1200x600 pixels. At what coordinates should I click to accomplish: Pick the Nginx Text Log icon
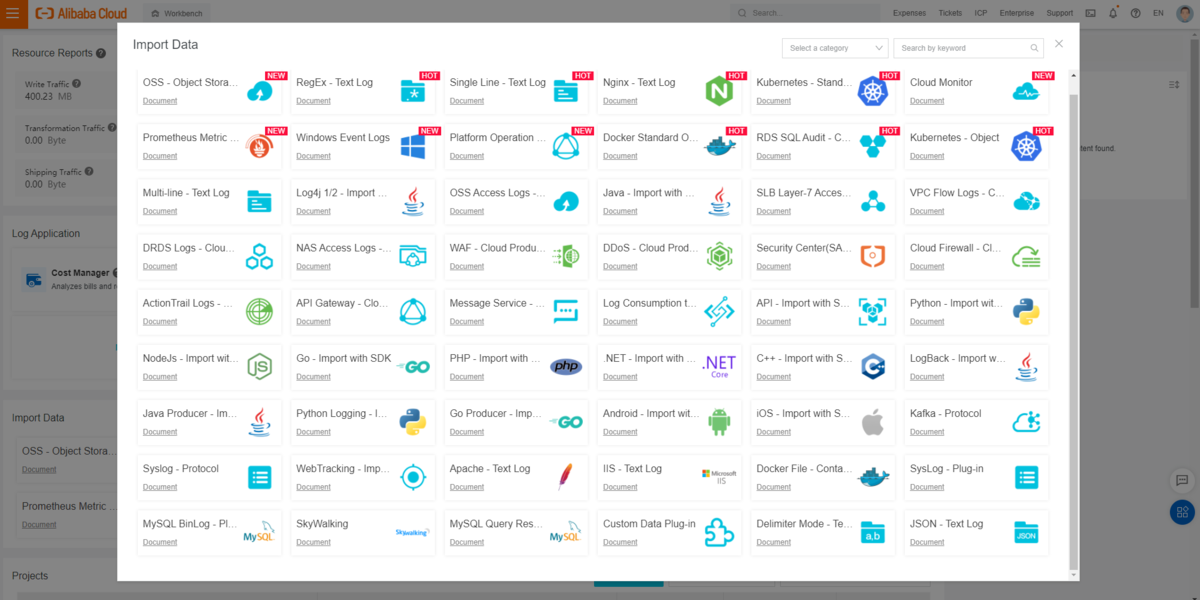coord(720,91)
